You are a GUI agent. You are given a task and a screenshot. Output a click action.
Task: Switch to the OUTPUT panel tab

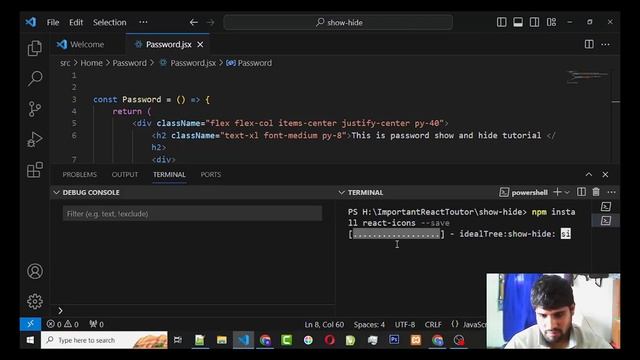125,174
